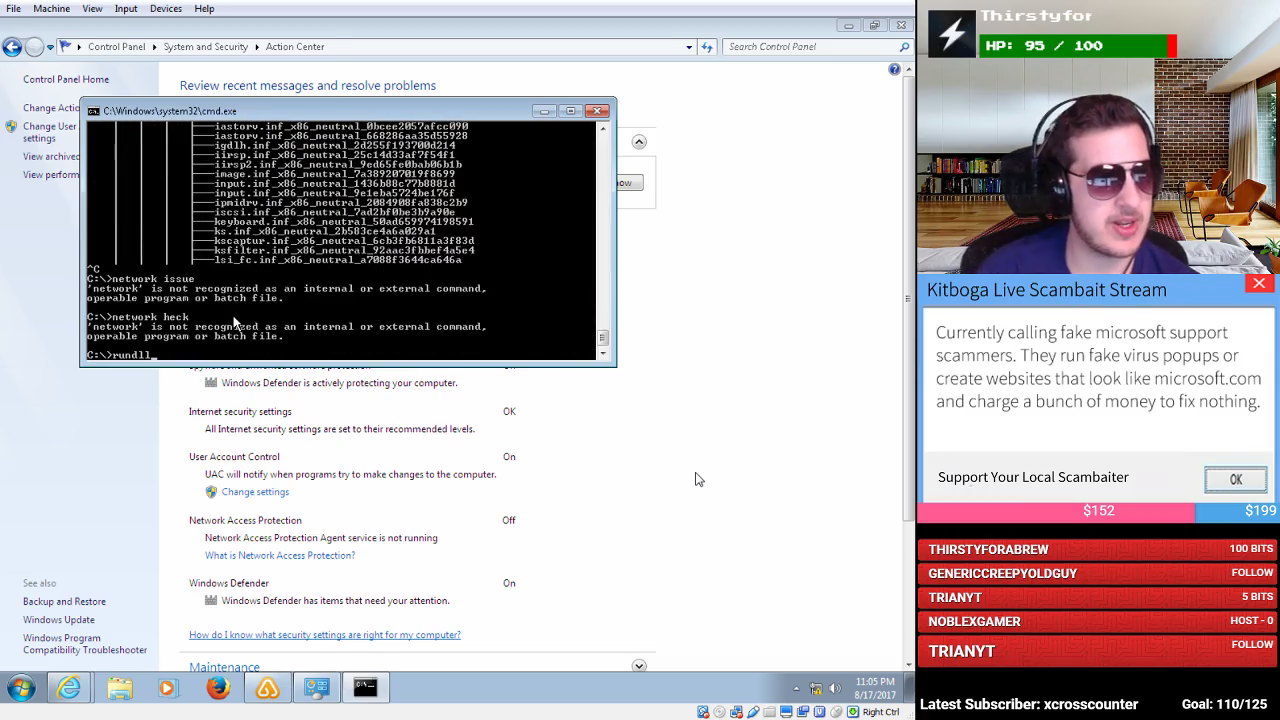Click NOBLEXGAMER host event row
The height and width of the screenshot is (720, 1280).
click(x=1098, y=621)
